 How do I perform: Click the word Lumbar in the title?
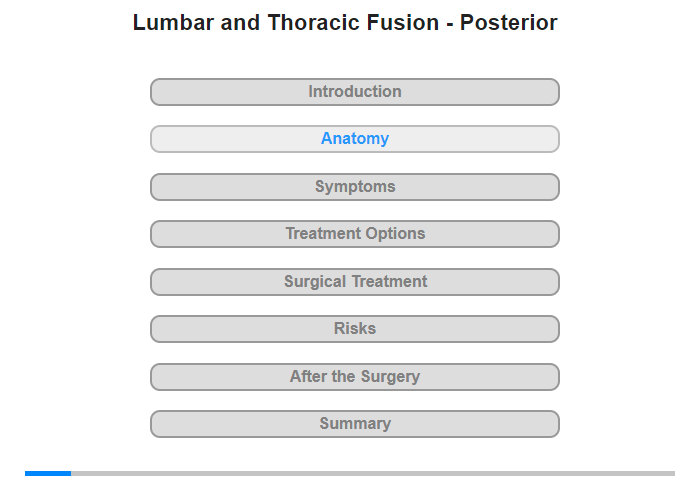pyautogui.click(x=174, y=22)
